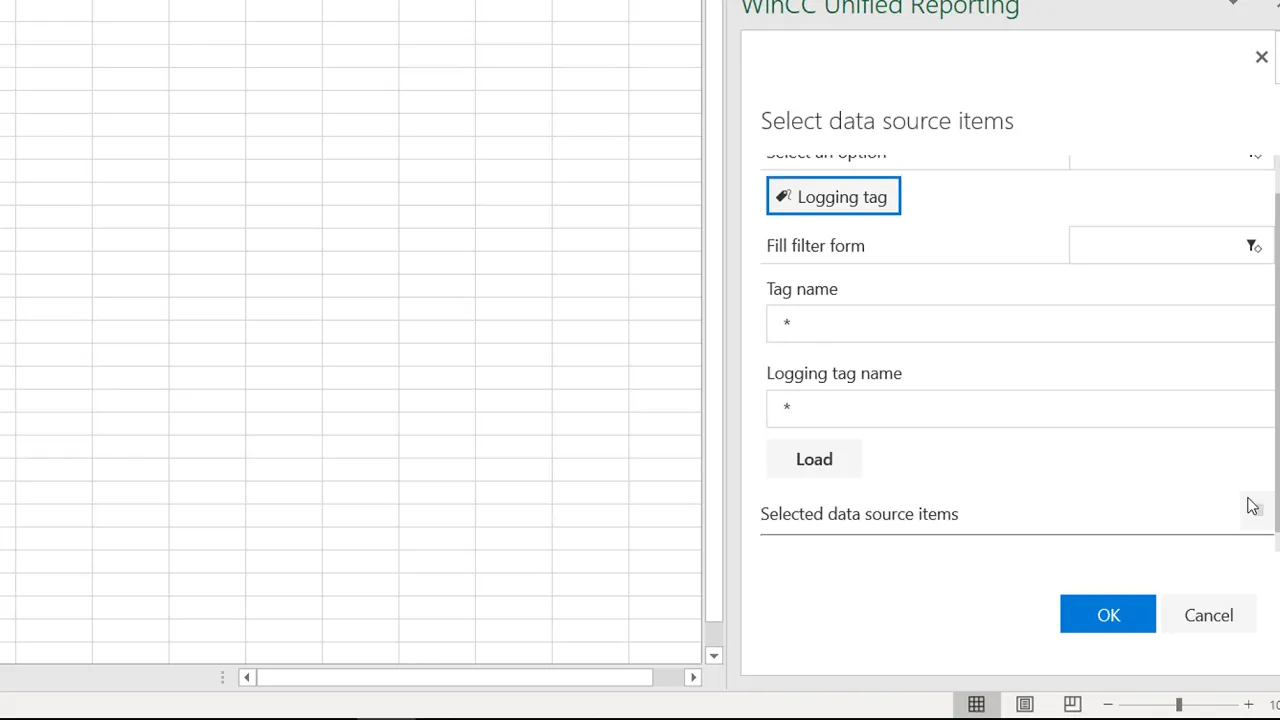Switch to Excel Normal view icon
This screenshot has width=1280, height=720.
(x=977, y=704)
